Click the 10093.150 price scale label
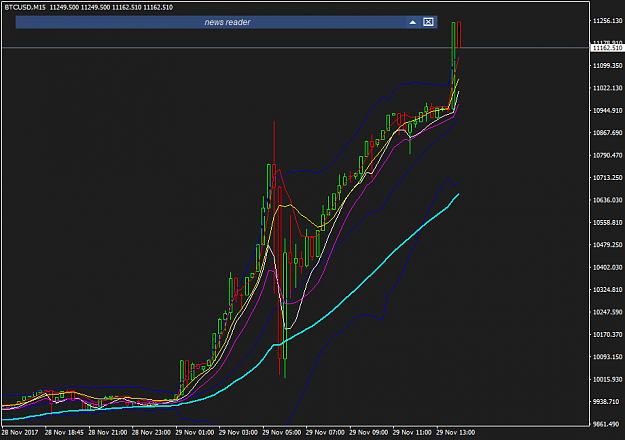This screenshot has height=440, width=625. (x=607, y=357)
